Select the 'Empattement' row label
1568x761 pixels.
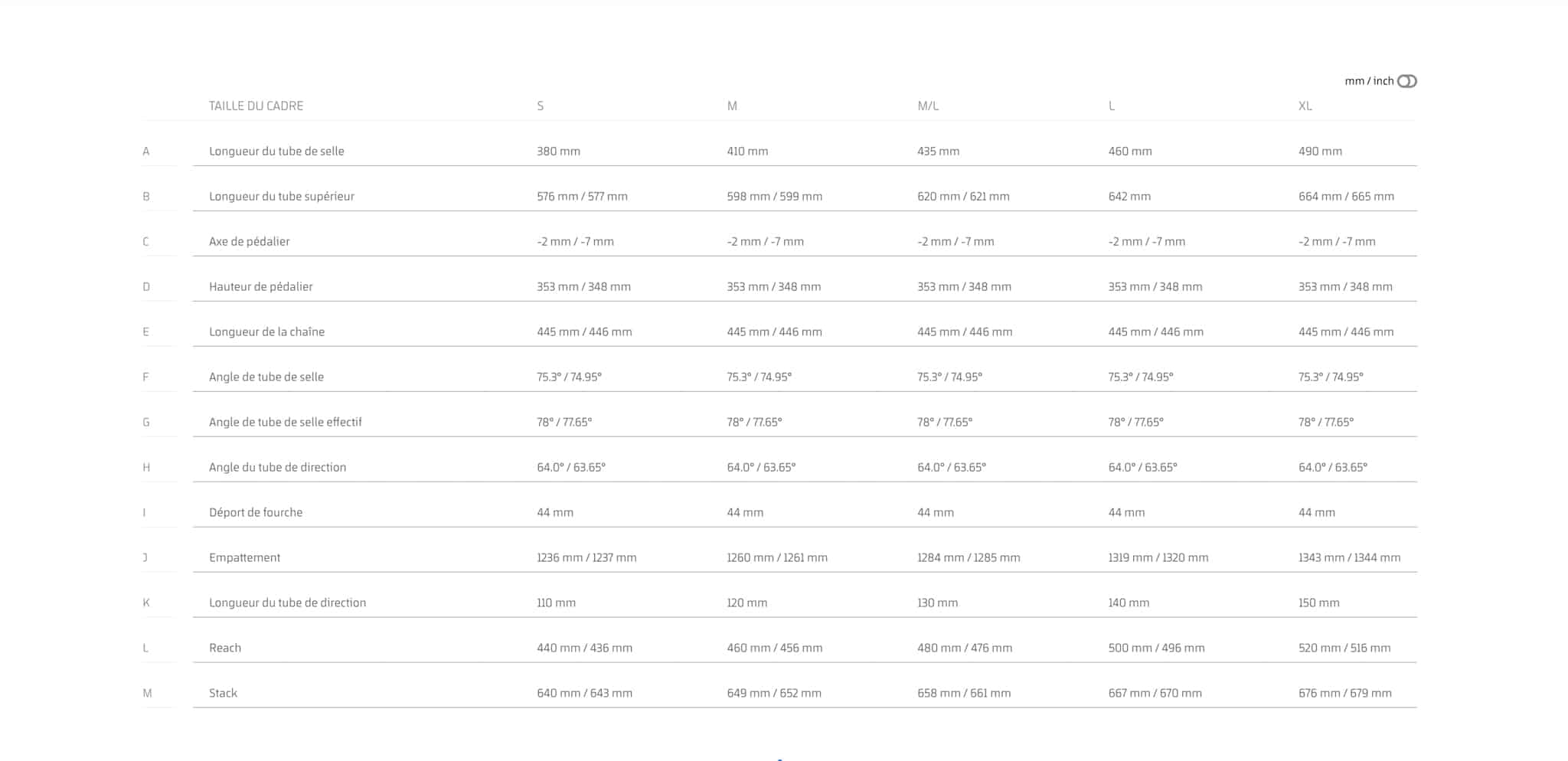pyautogui.click(x=244, y=557)
